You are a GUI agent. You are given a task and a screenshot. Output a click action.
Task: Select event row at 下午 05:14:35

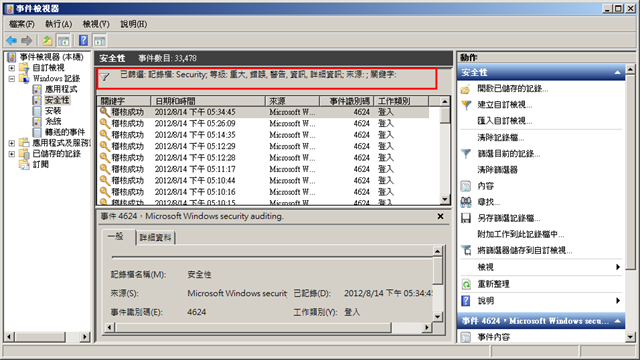[x=264, y=135]
